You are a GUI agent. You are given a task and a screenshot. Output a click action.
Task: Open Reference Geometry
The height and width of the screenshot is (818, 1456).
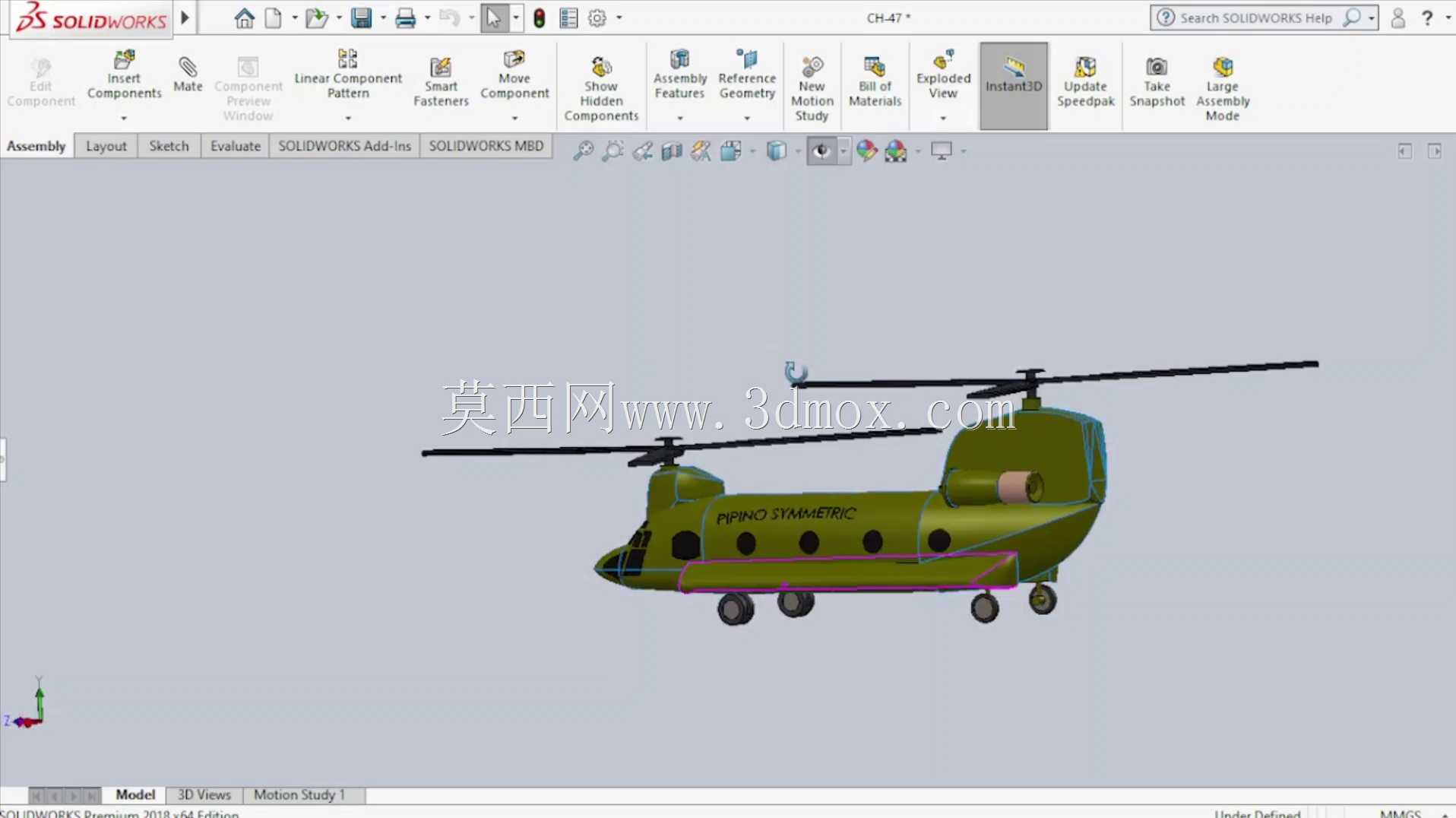click(x=747, y=75)
